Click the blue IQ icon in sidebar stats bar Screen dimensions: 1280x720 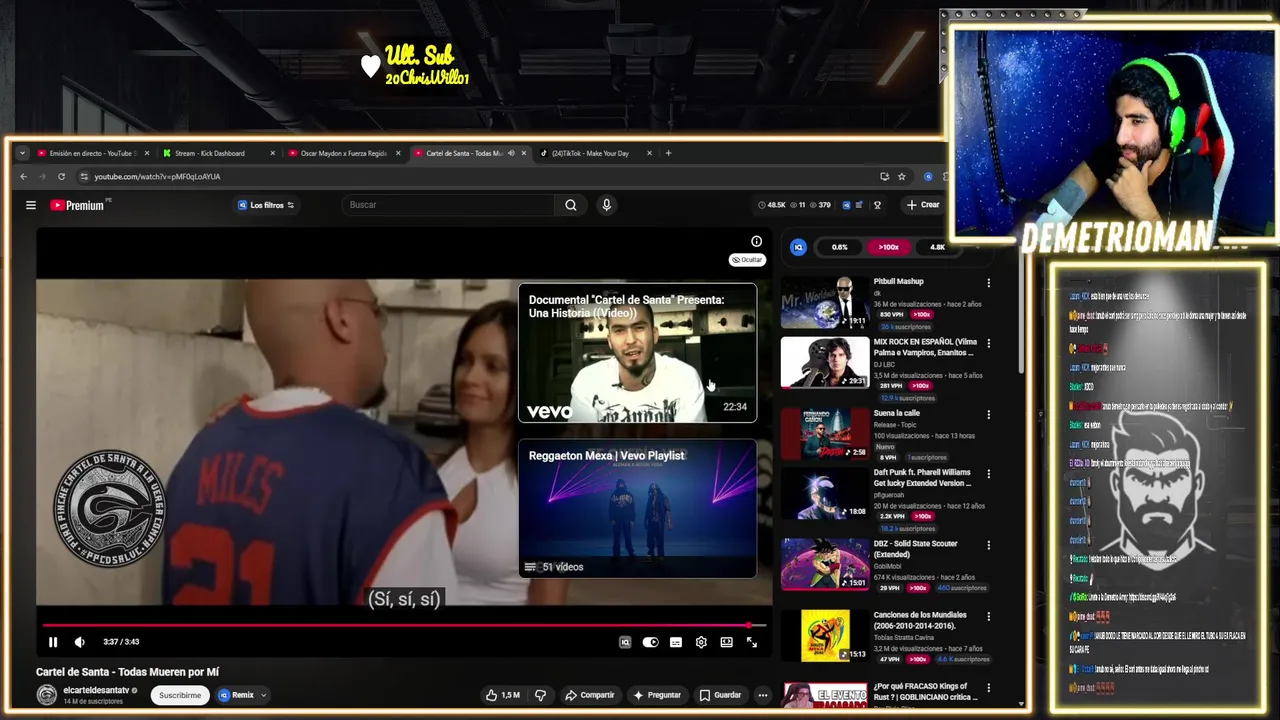coord(798,247)
